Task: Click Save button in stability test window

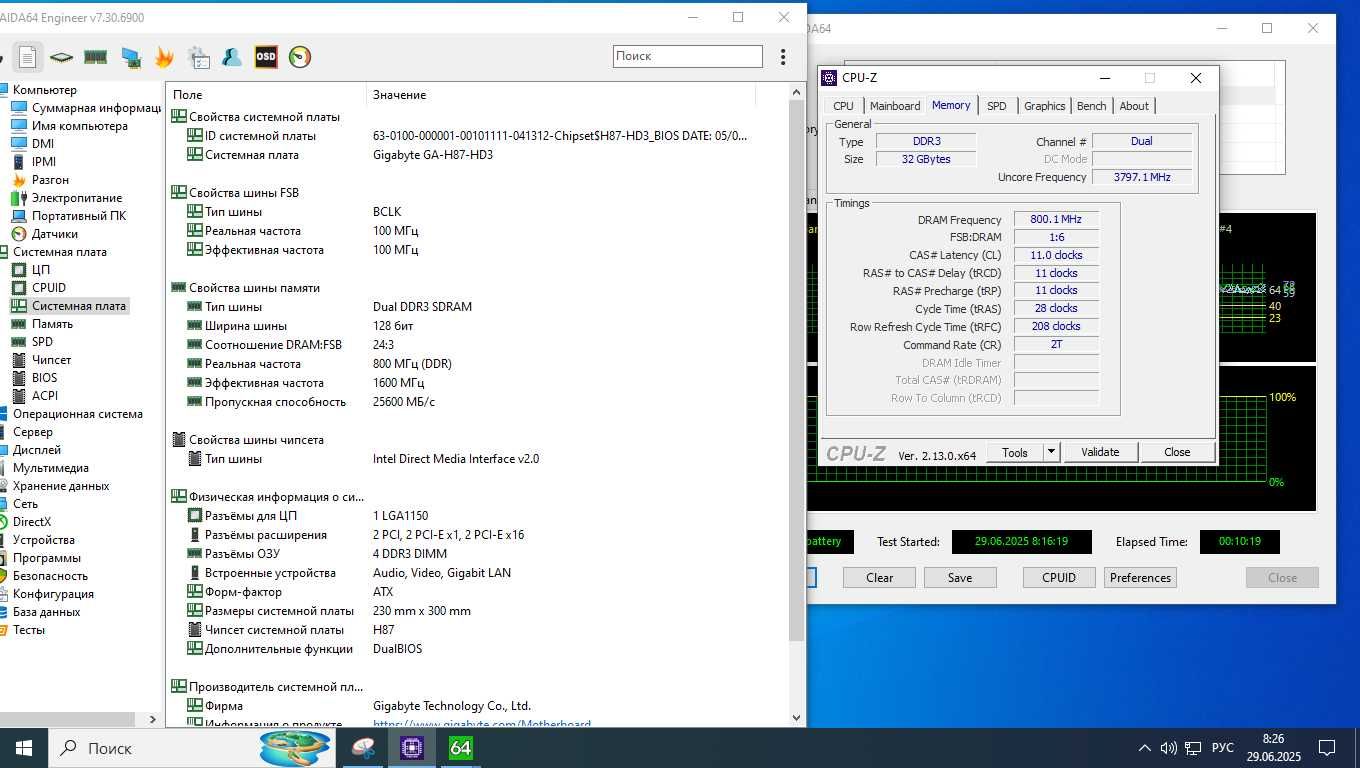Action: click(x=960, y=578)
